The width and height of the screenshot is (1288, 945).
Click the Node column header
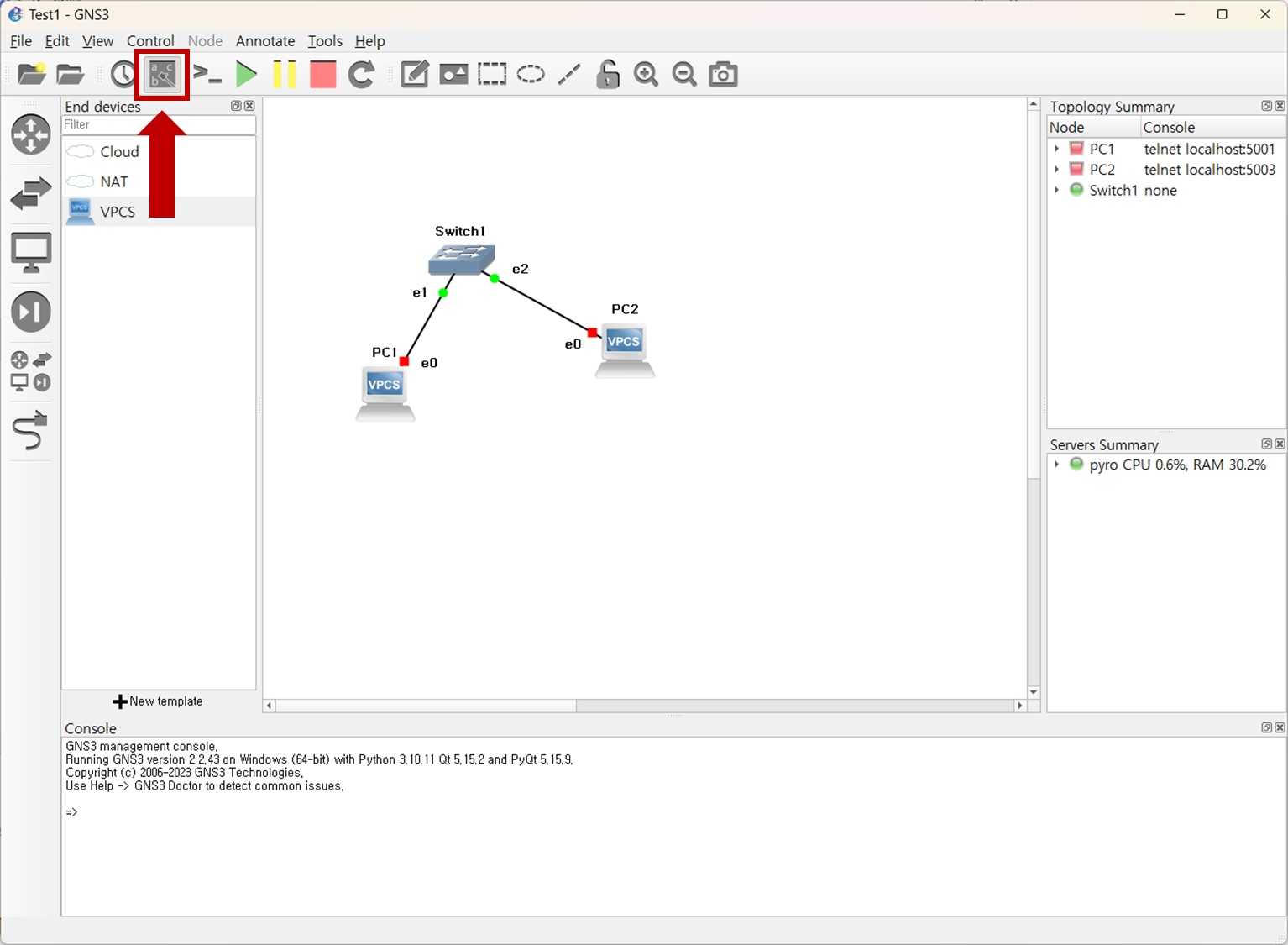pyautogui.click(x=1095, y=128)
